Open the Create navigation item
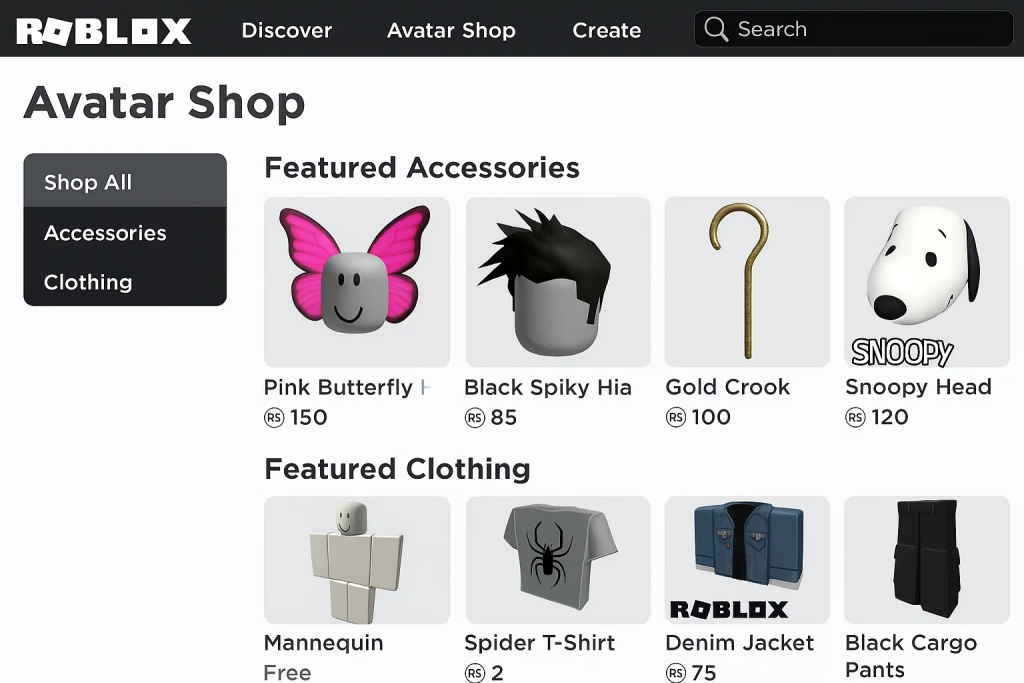1024x683 pixels. (607, 30)
